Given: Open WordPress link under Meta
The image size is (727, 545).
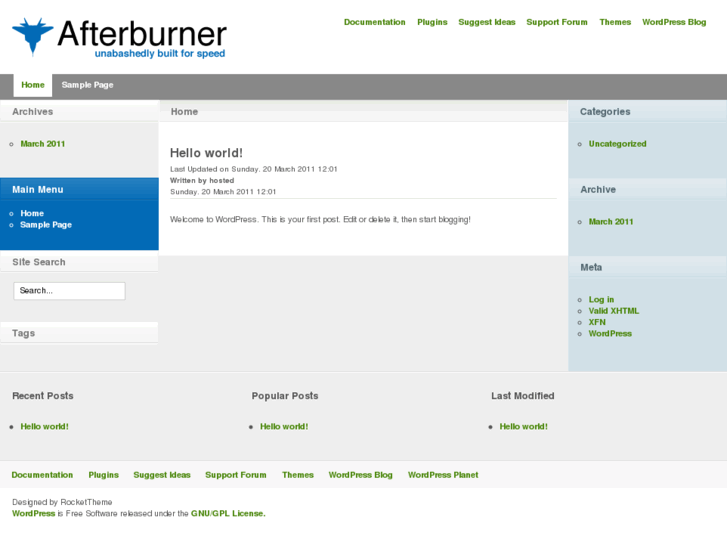Looking at the screenshot, I should click(x=610, y=334).
